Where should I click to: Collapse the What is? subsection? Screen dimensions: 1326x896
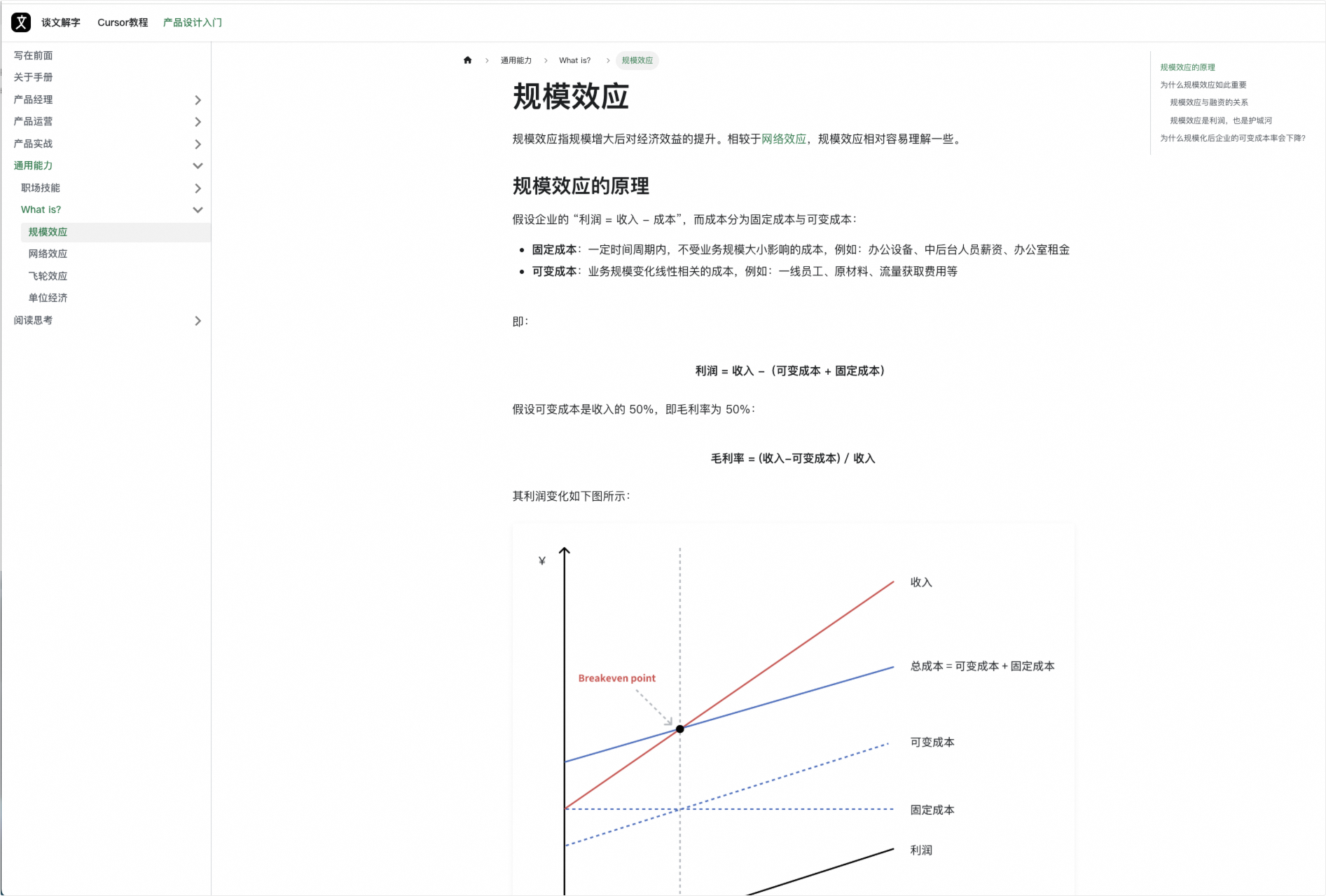[198, 209]
